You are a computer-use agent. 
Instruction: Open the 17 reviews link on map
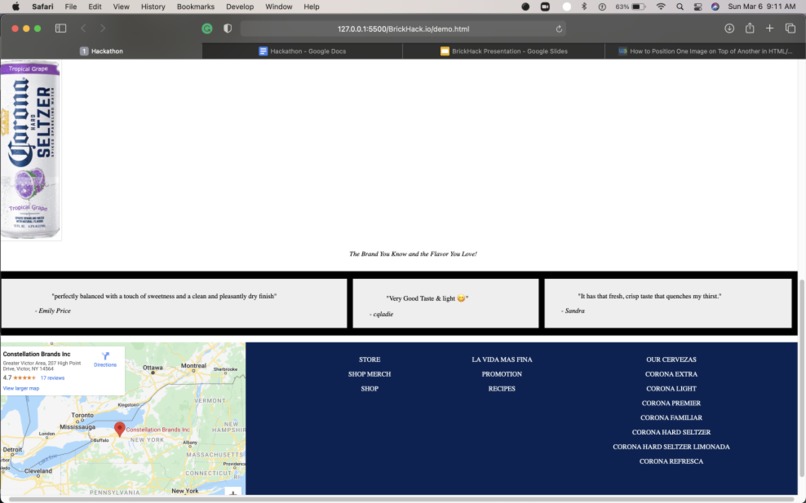[x=52, y=378]
